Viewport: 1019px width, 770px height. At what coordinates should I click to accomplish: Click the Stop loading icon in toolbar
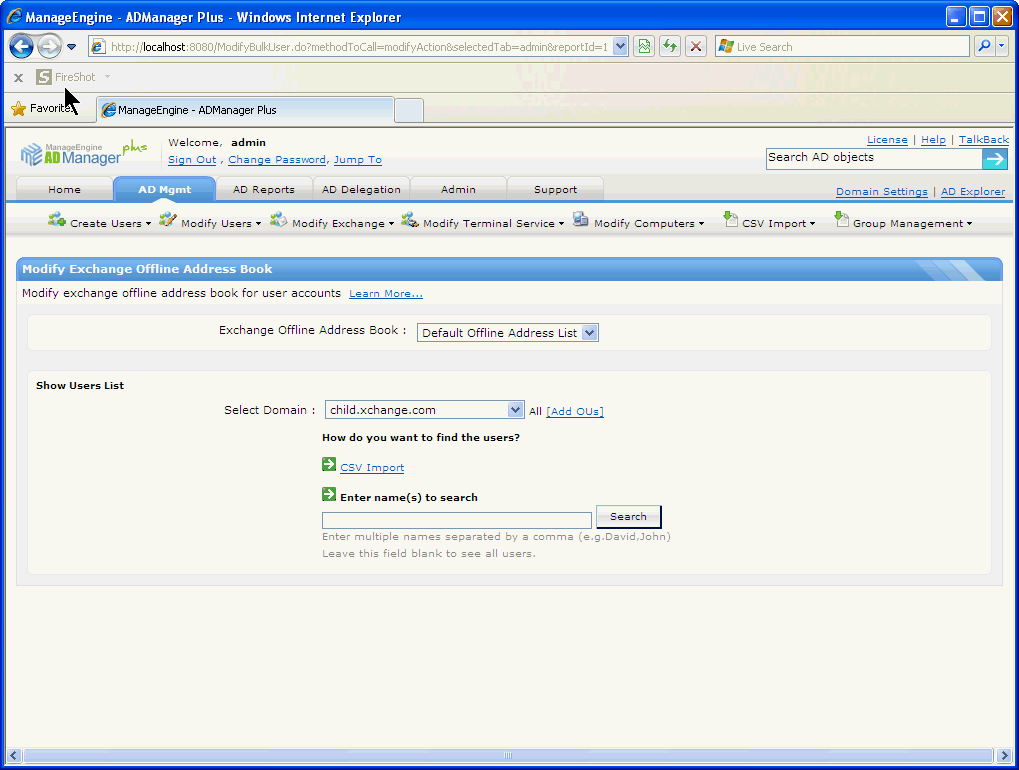click(695, 46)
